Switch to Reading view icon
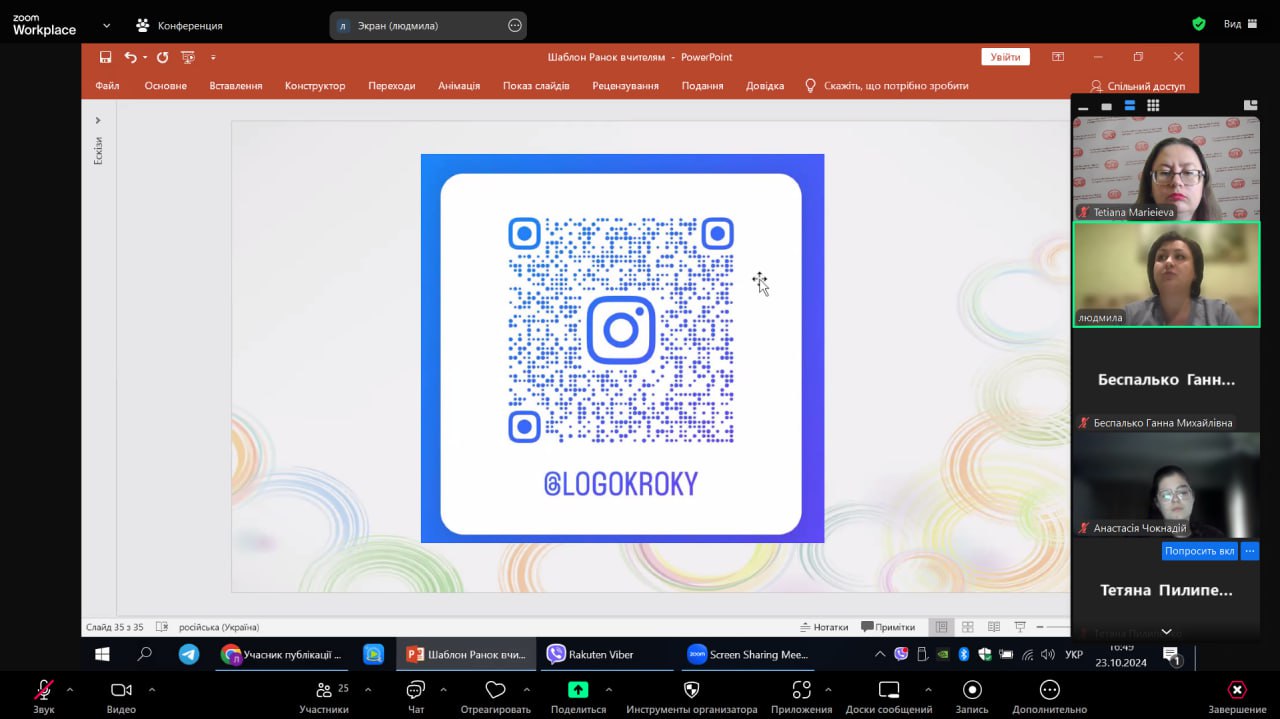 click(x=993, y=627)
